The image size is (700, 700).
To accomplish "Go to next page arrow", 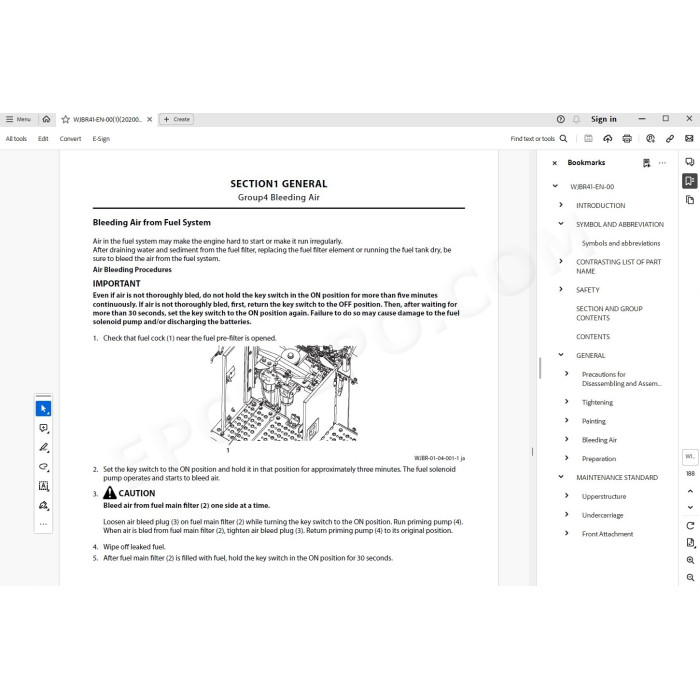I will [x=690, y=507].
